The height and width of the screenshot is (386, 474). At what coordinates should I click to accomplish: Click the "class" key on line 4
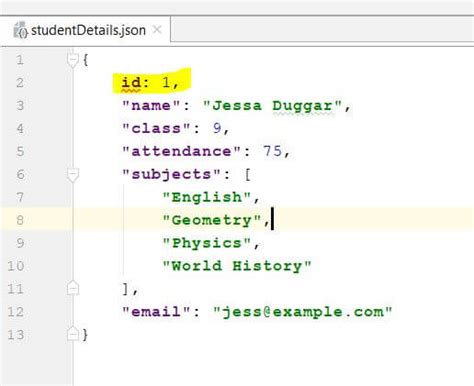pos(156,128)
